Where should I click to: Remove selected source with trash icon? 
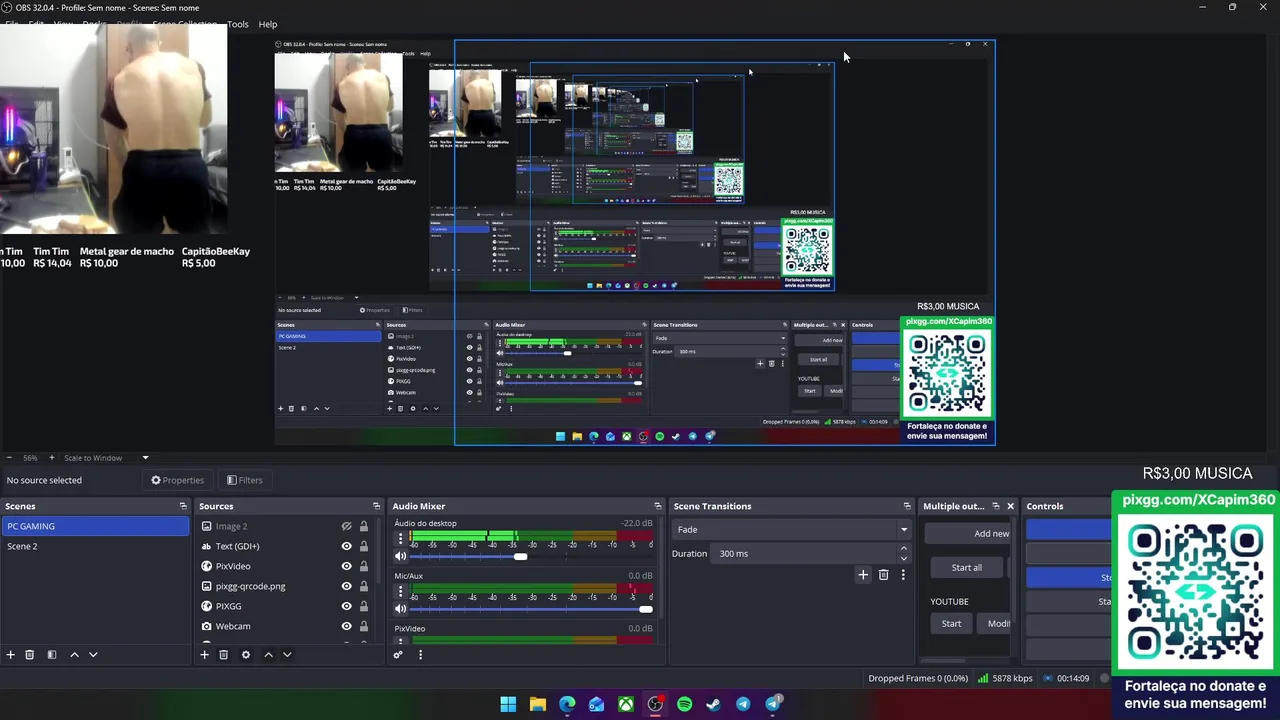[x=223, y=655]
